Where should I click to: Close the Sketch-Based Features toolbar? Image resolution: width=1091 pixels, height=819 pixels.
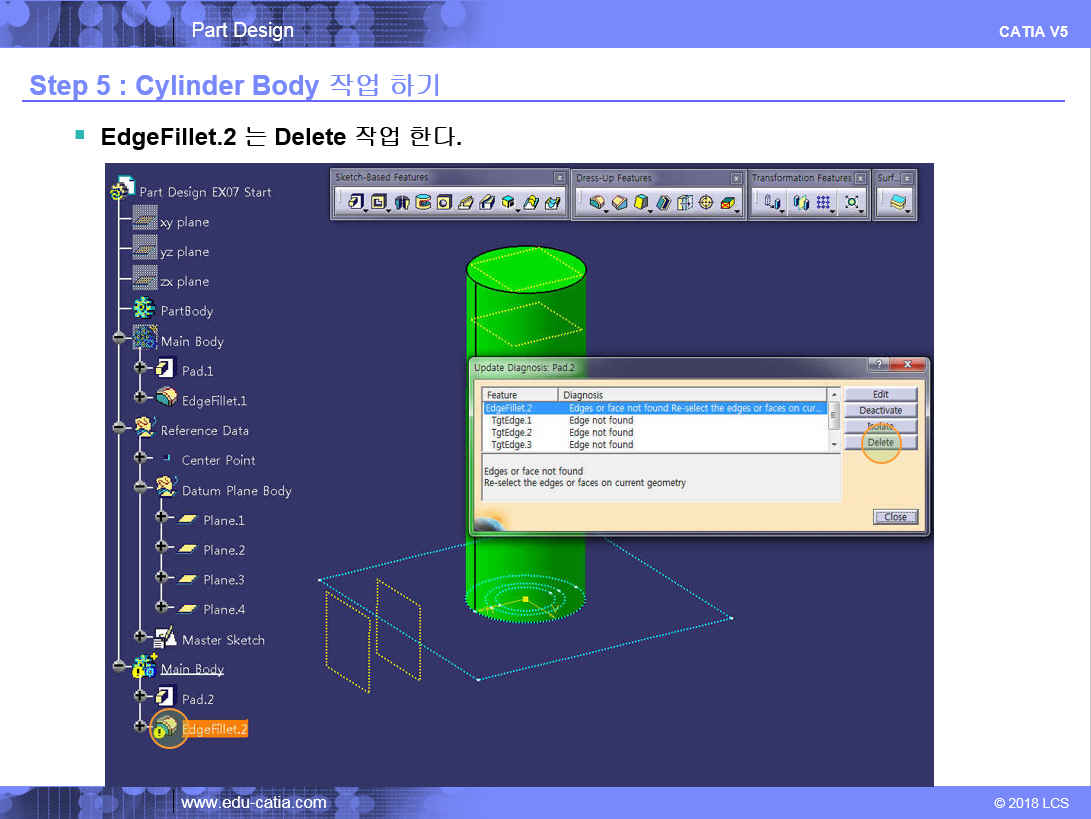[x=560, y=178]
